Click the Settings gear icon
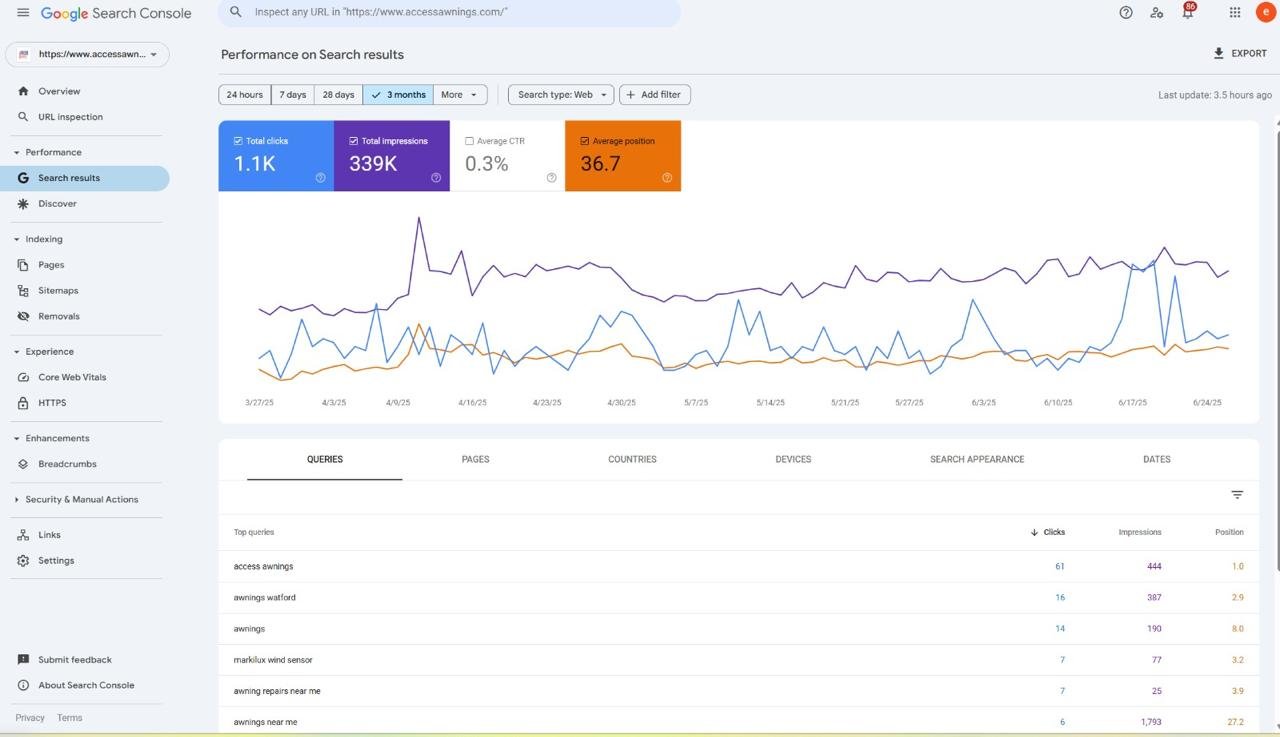The height and width of the screenshot is (737, 1280). (23, 561)
